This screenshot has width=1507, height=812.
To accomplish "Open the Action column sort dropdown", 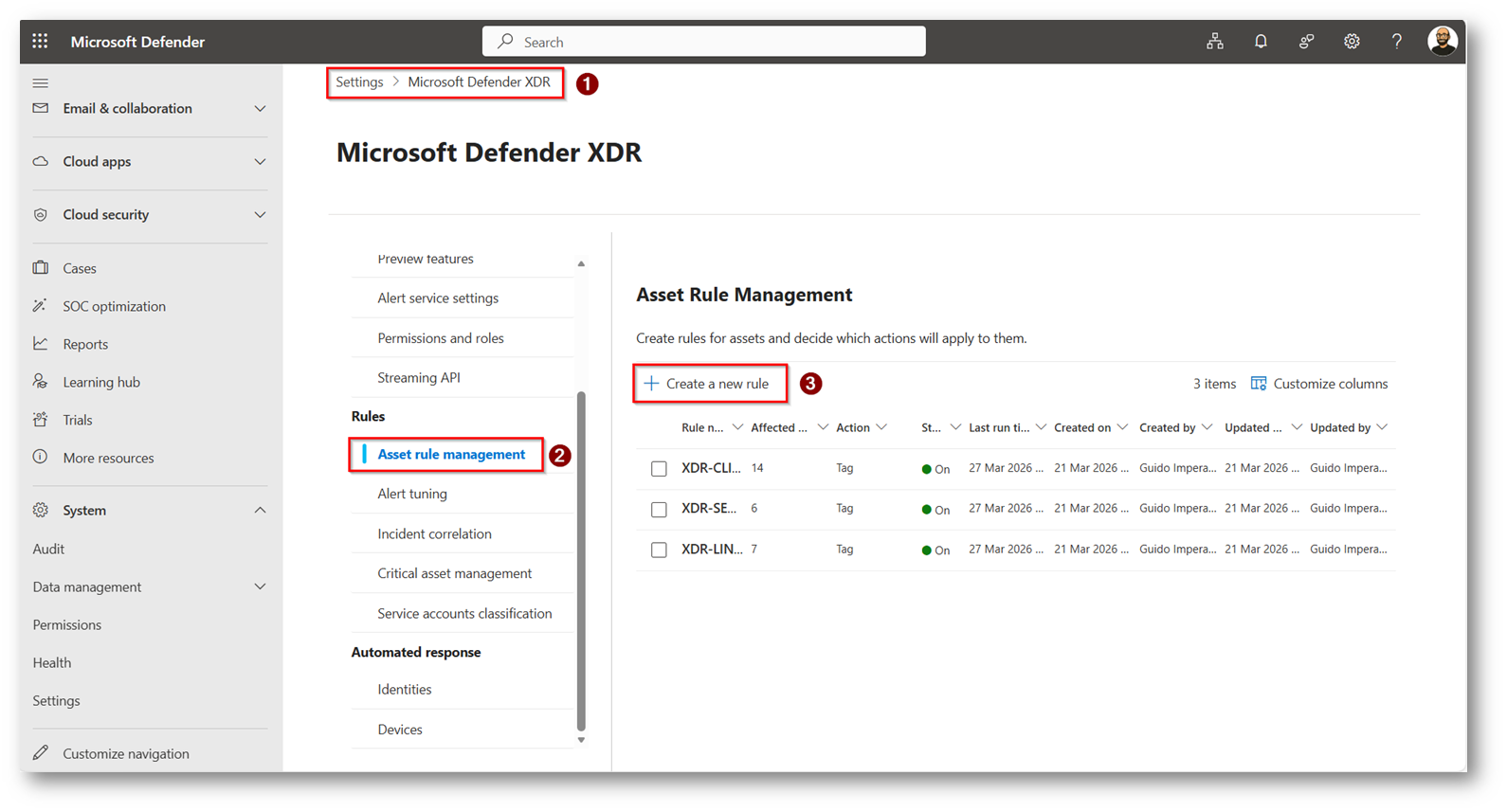I will pos(881,427).
